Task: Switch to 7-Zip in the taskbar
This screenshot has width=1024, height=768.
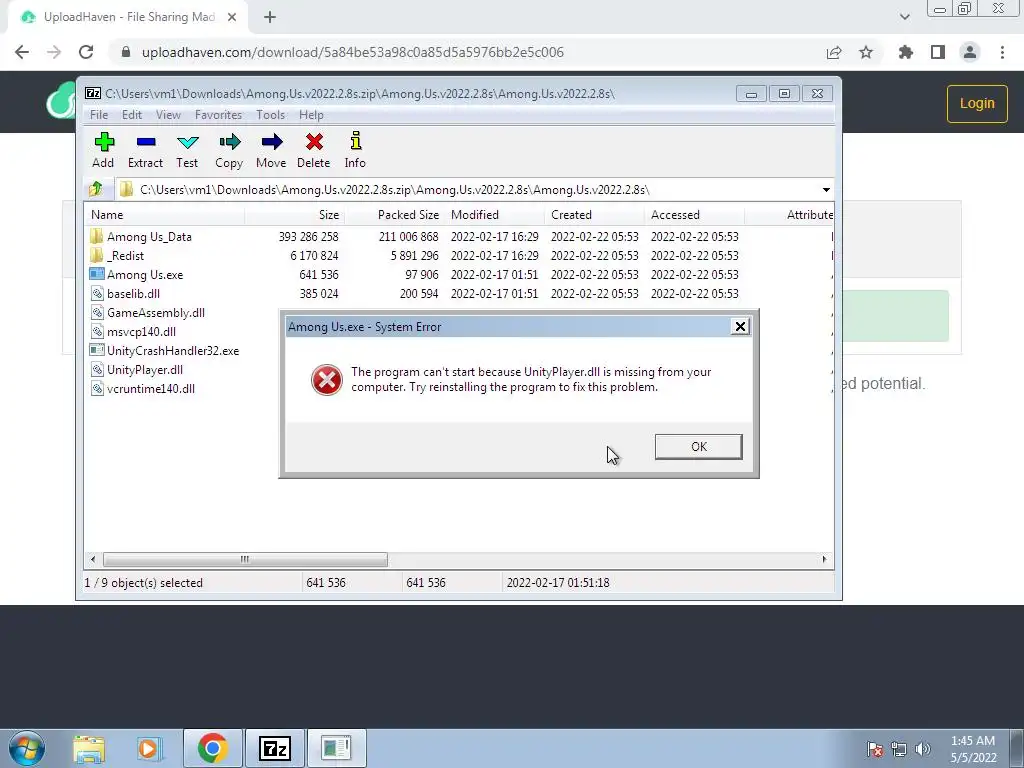Action: click(274, 748)
